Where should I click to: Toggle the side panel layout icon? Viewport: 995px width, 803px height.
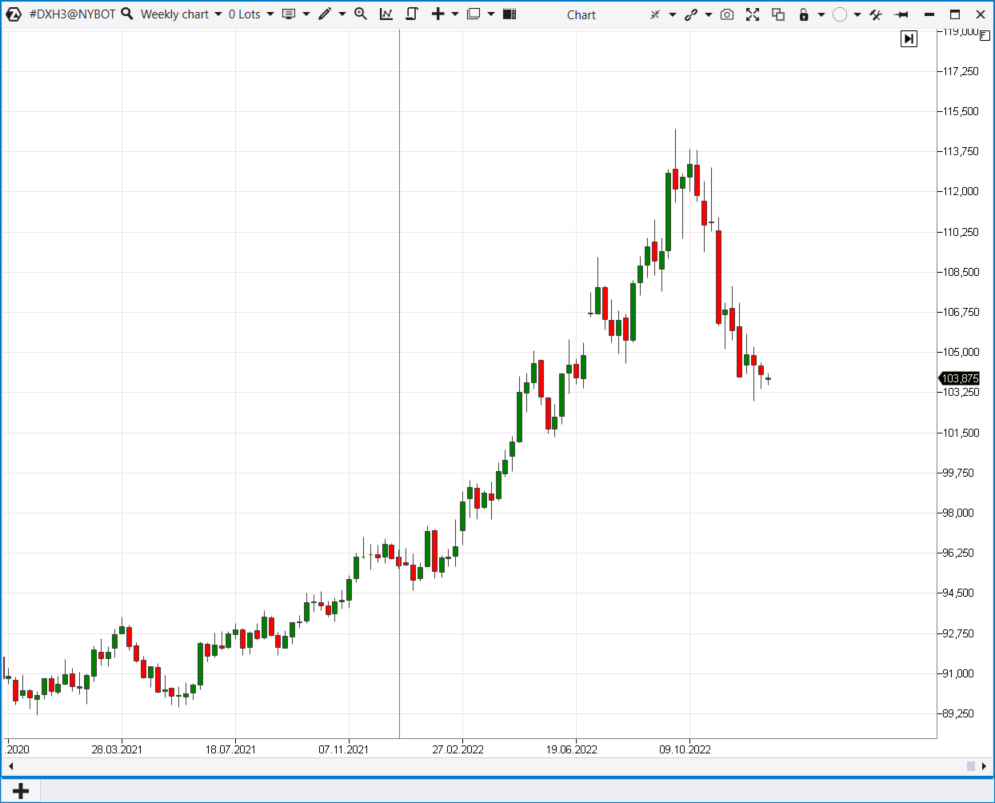point(510,14)
